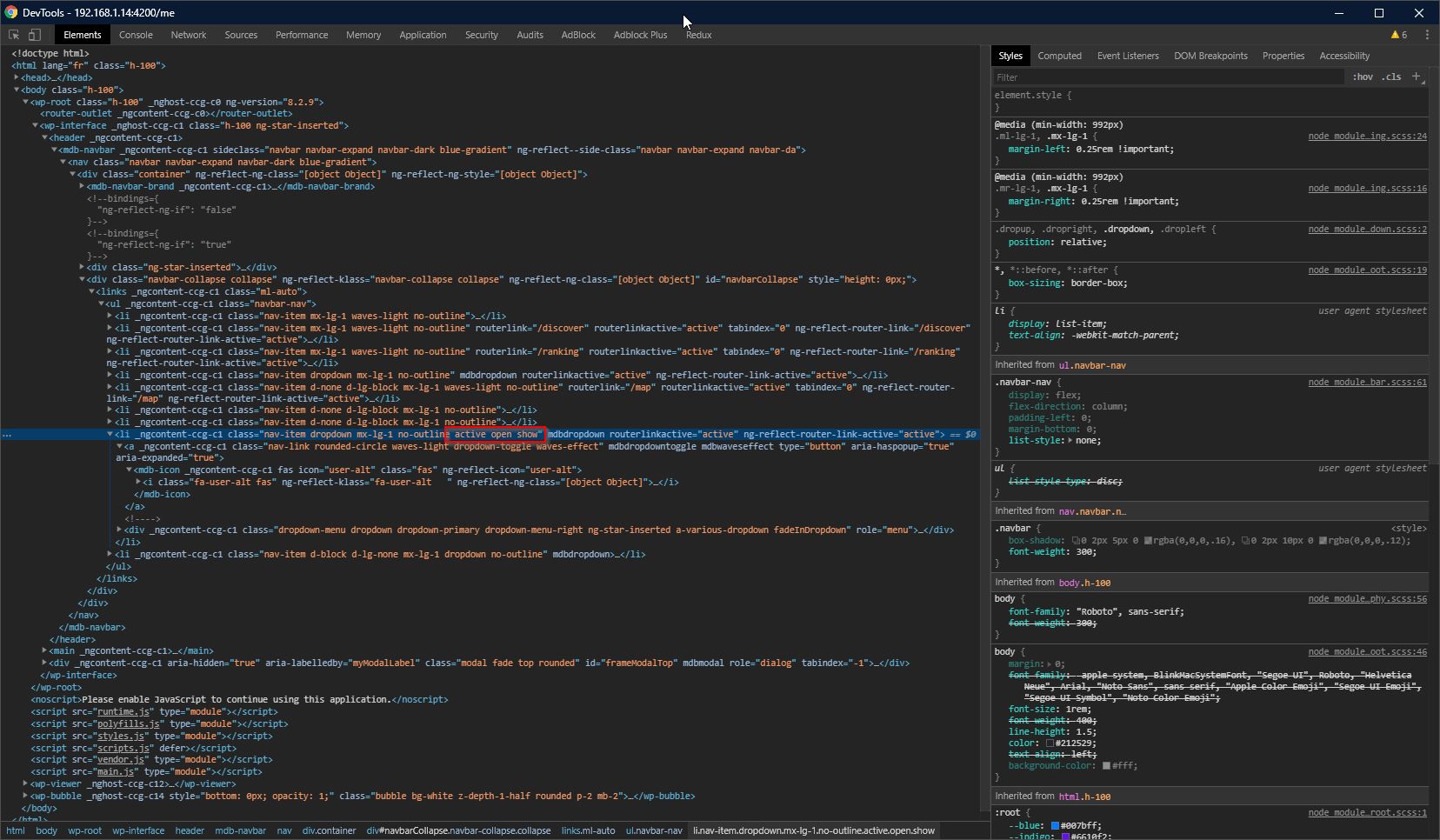This screenshot has height=840, width=1440.
Task: Focus the styles Filter input field
Action: (1169, 77)
